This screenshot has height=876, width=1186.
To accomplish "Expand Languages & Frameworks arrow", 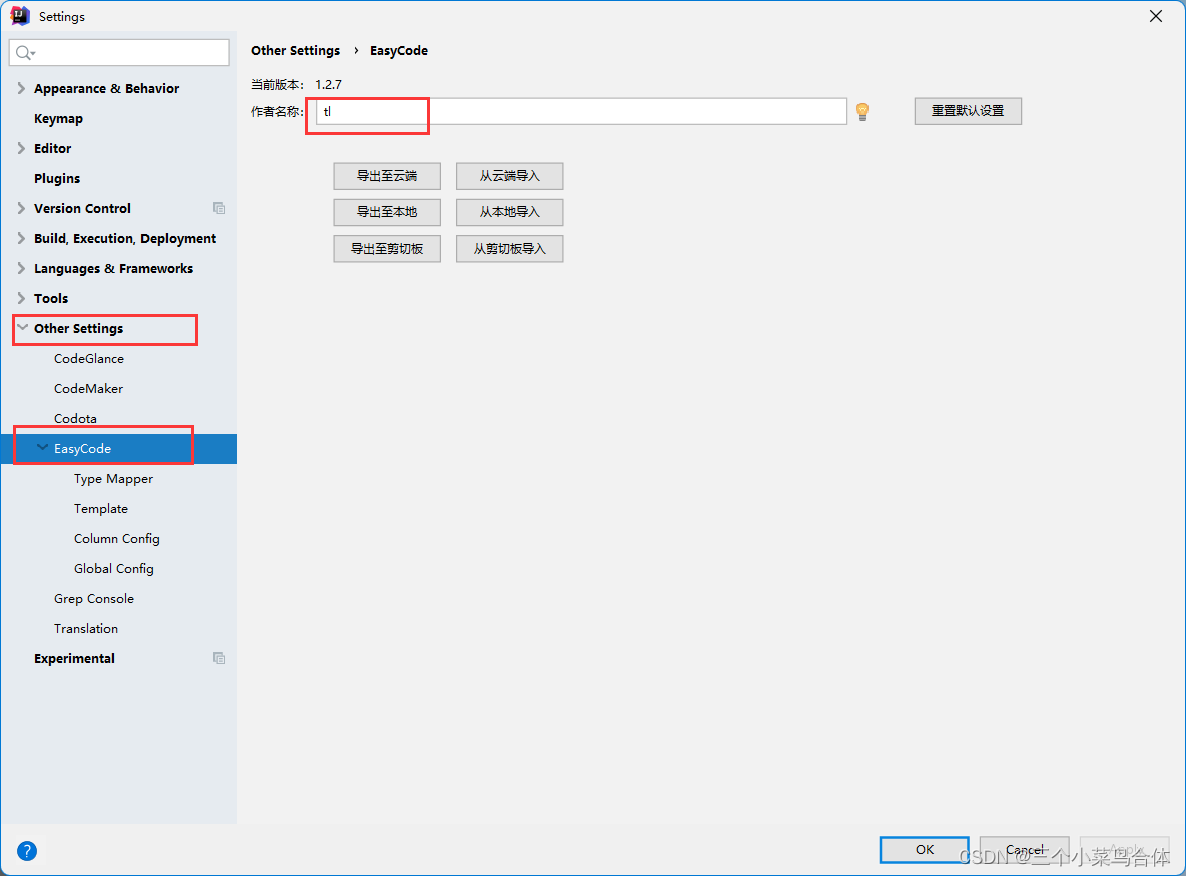I will point(20,268).
